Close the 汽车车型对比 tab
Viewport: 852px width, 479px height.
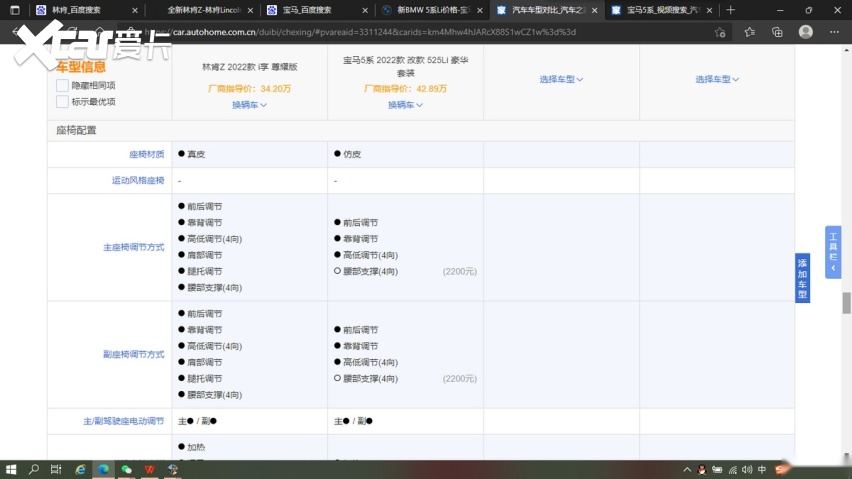[594, 10]
